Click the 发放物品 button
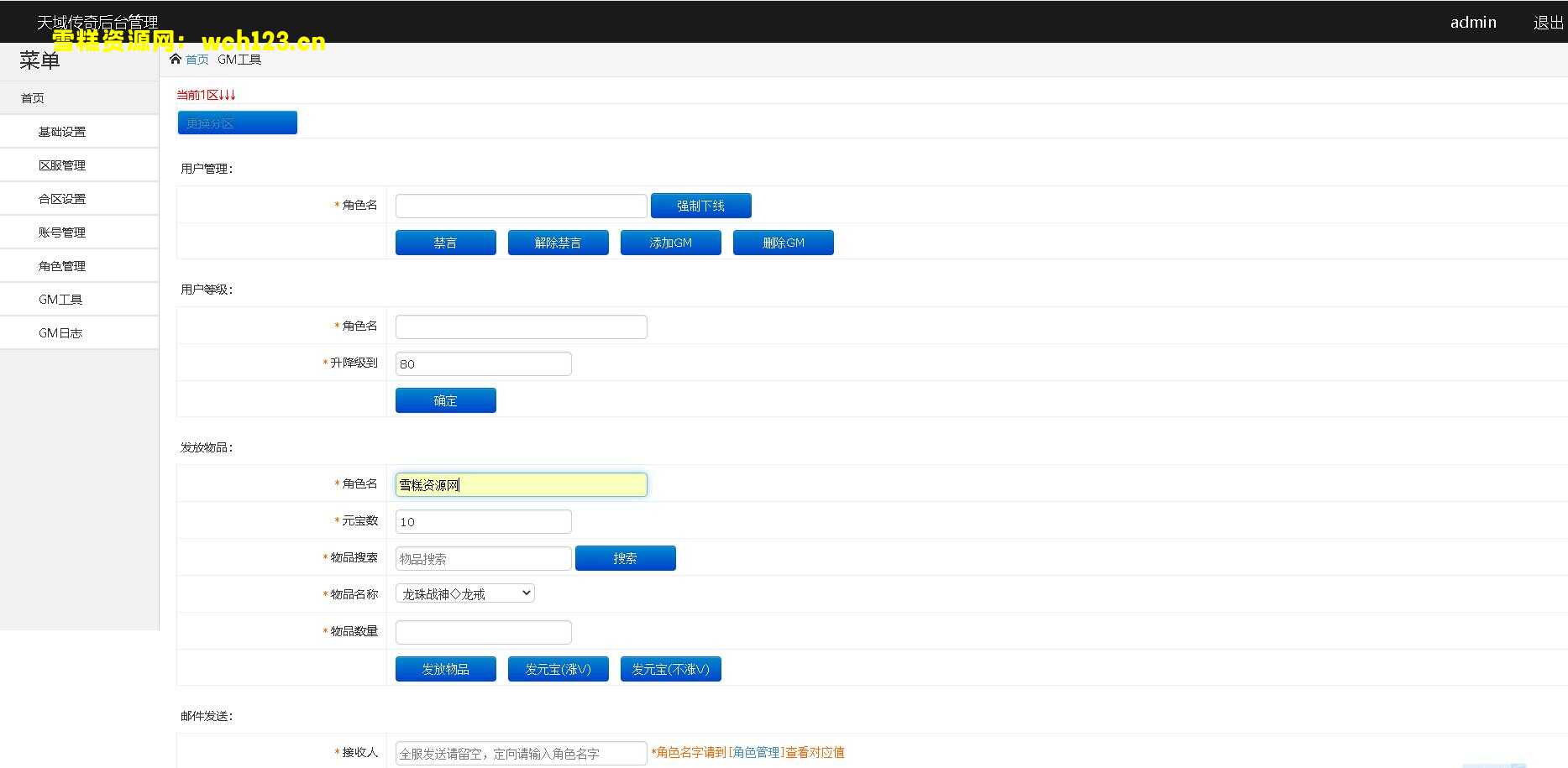 445,669
